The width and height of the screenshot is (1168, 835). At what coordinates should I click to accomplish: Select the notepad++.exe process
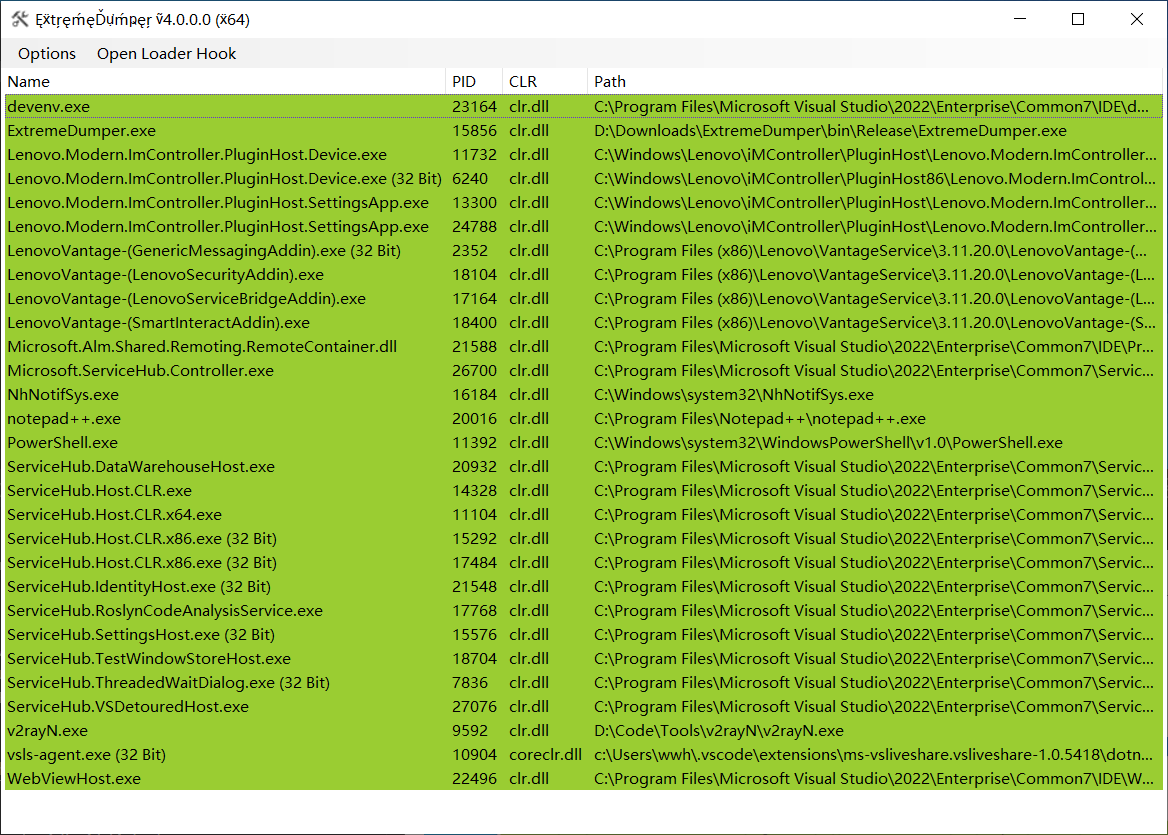tap(583, 419)
